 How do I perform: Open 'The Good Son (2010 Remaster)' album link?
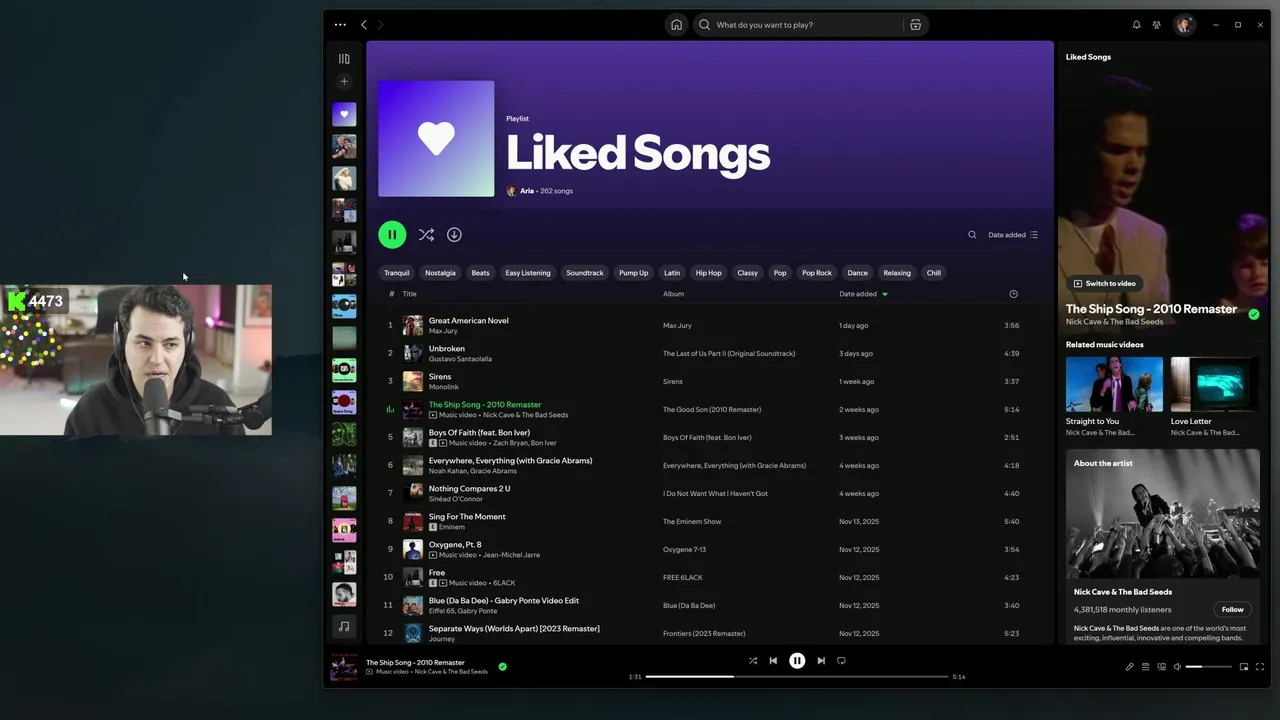712,409
